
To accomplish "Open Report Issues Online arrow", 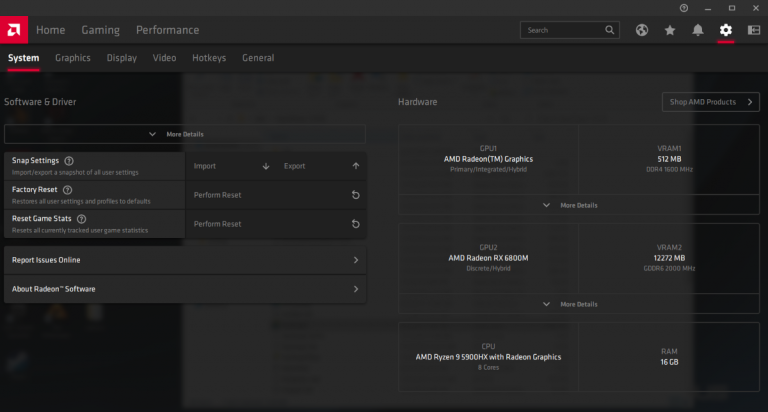I will pyautogui.click(x=356, y=260).
